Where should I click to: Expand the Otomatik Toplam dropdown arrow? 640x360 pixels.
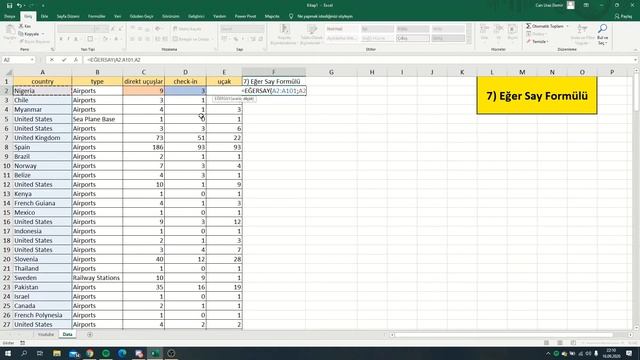[567, 26]
